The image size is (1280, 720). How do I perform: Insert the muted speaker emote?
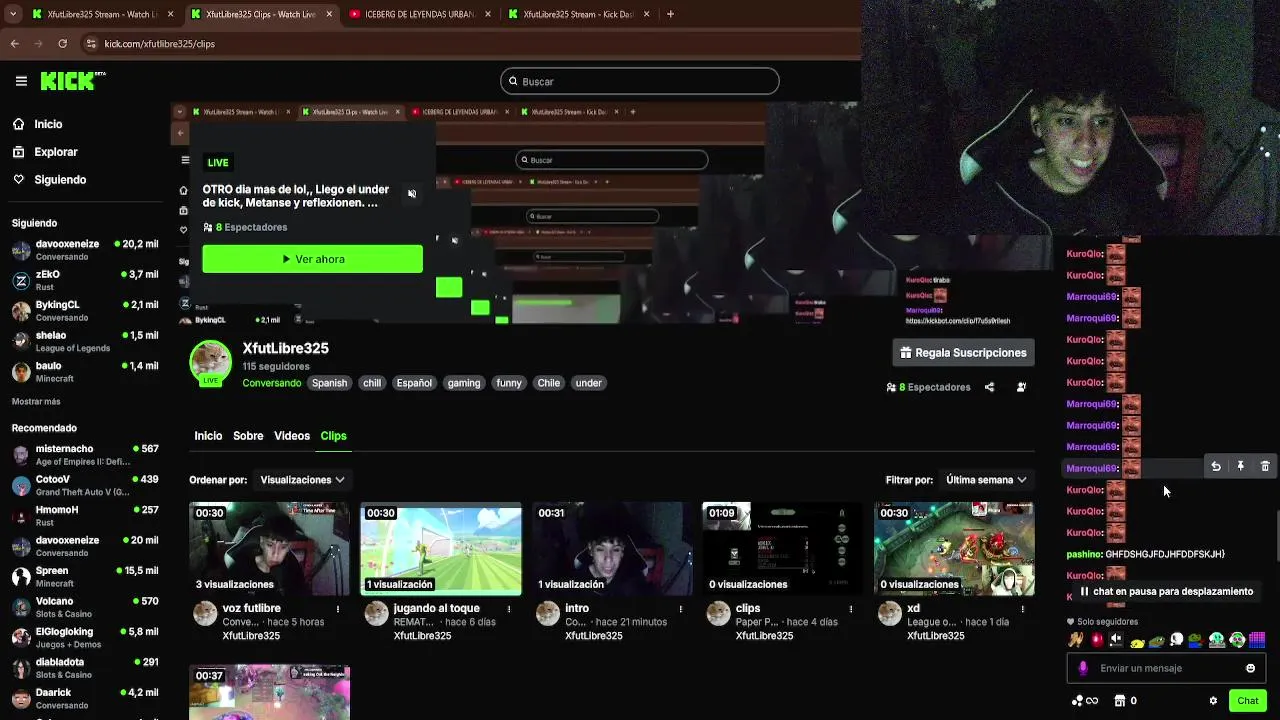coord(1116,640)
